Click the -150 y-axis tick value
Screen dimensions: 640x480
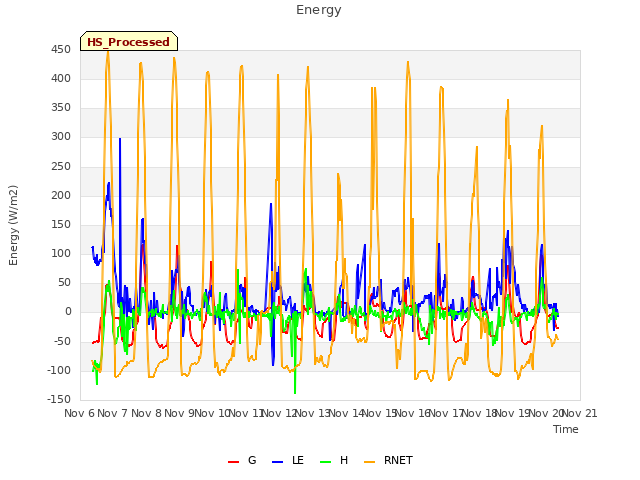(x=60, y=399)
